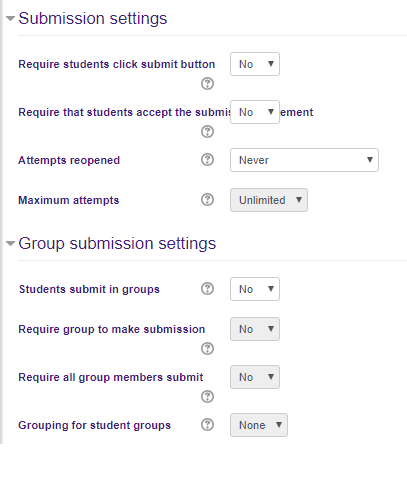Click the Group submission settings heading
407x483 pixels.
(117, 243)
